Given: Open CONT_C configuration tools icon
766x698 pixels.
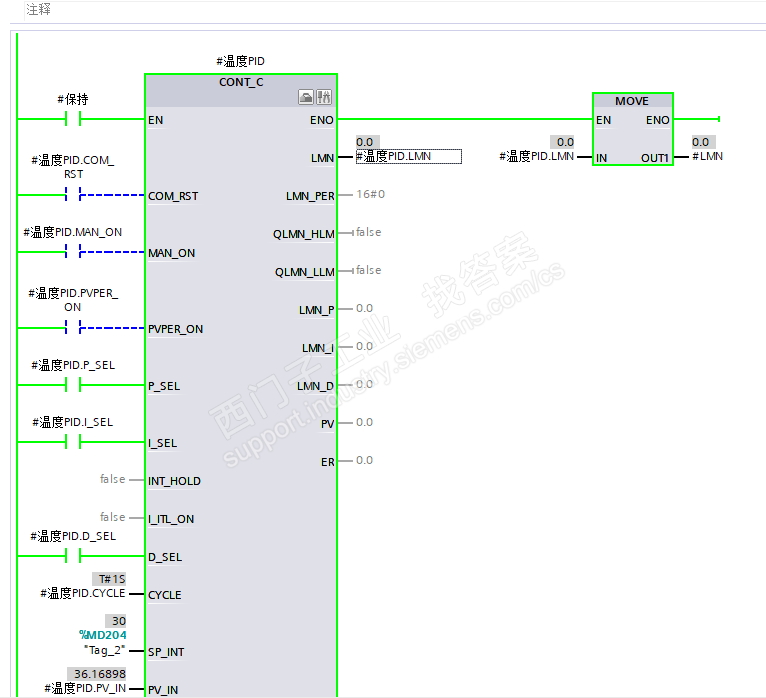Looking at the screenshot, I should [324, 97].
